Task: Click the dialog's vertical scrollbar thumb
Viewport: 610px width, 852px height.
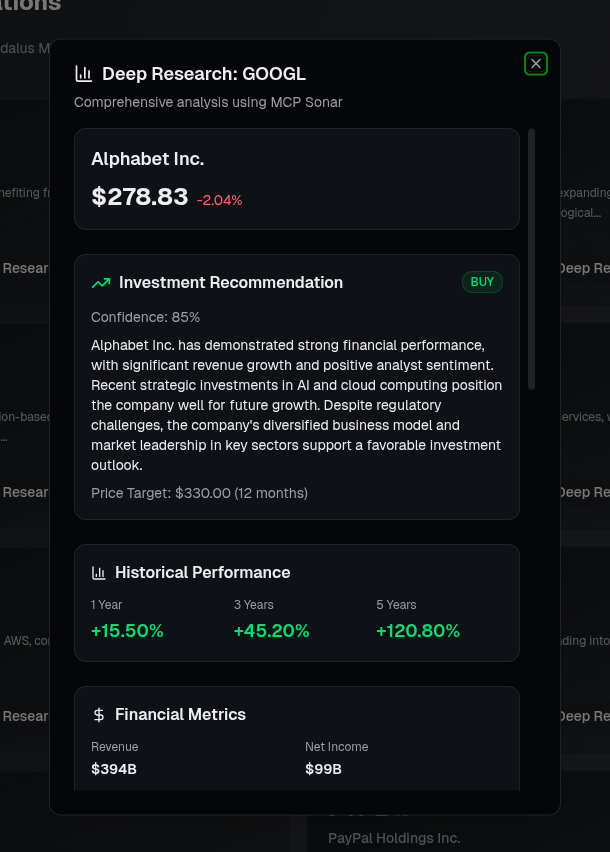Action: [x=531, y=258]
